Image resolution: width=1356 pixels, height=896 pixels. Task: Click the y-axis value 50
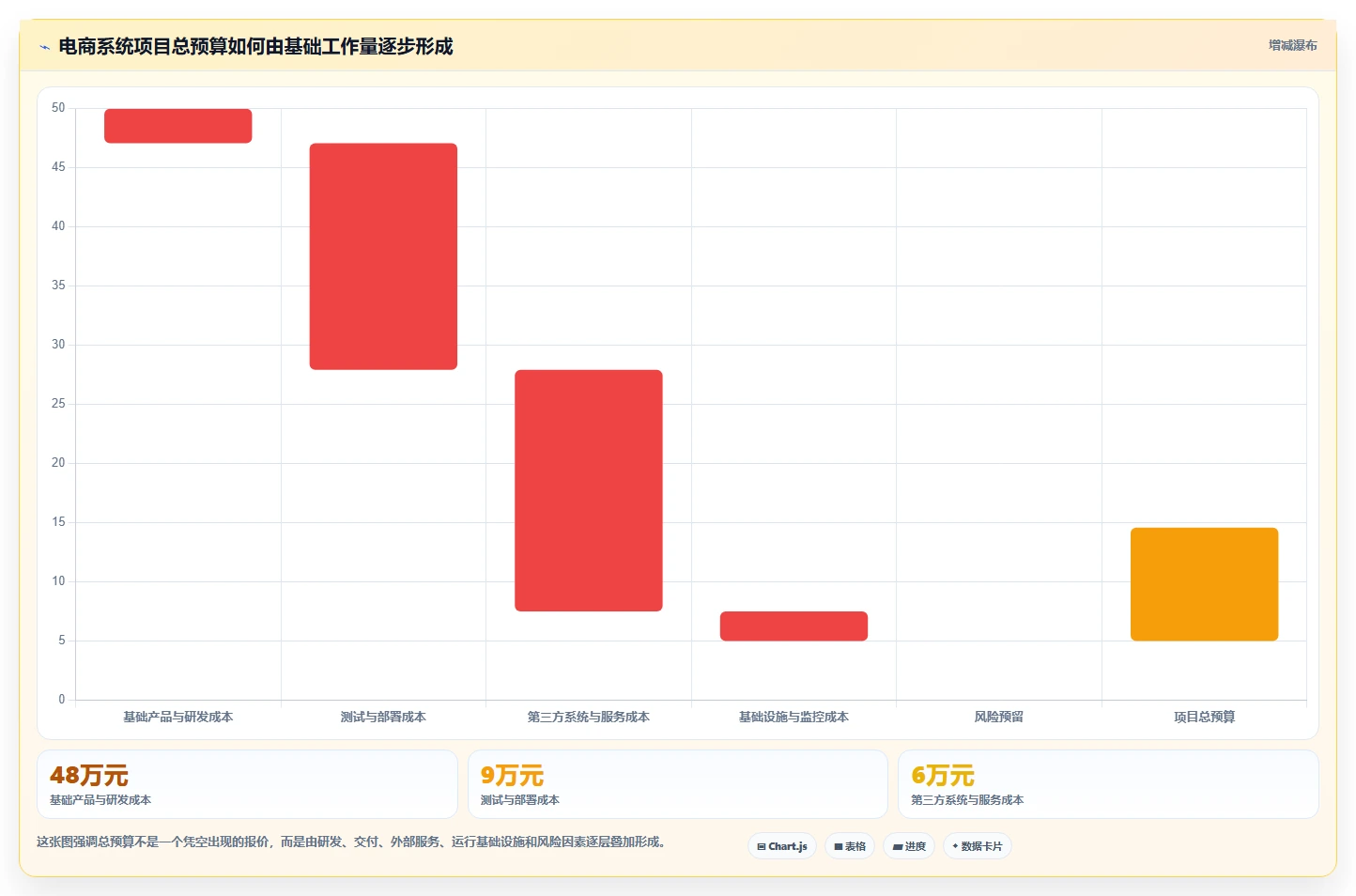(x=58, y=108)
